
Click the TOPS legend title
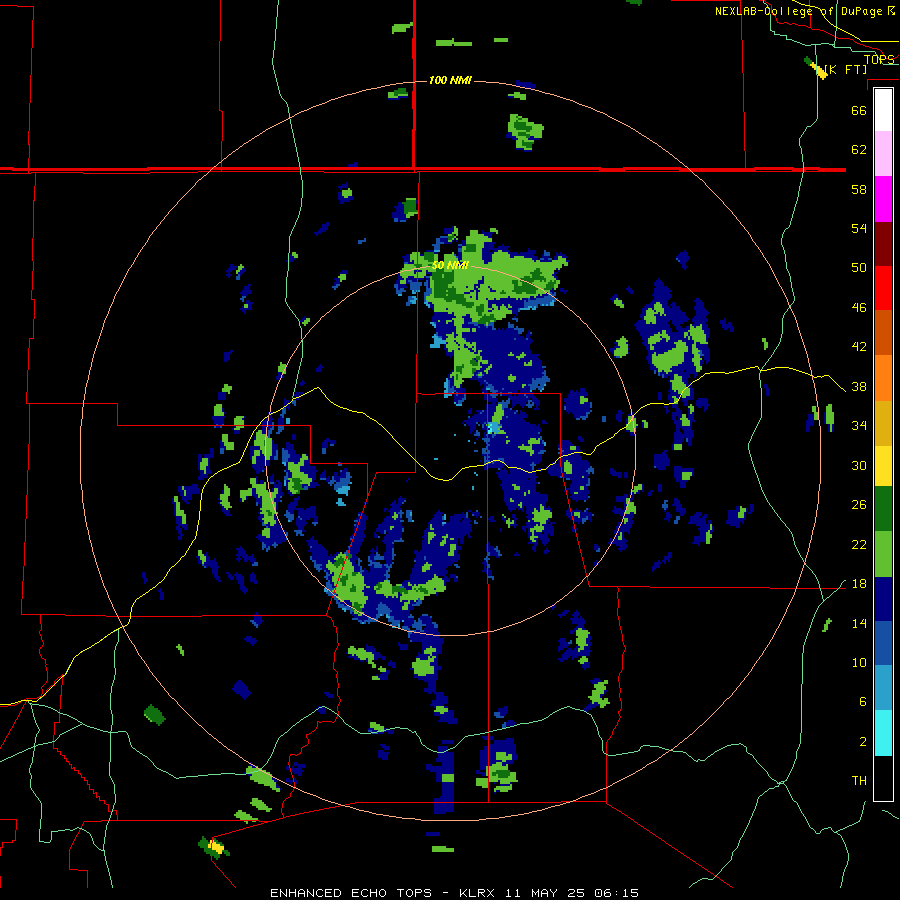click(x=879, y=59)
